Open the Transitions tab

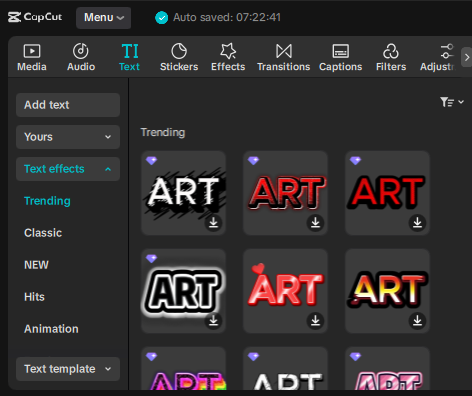(284, 58)
